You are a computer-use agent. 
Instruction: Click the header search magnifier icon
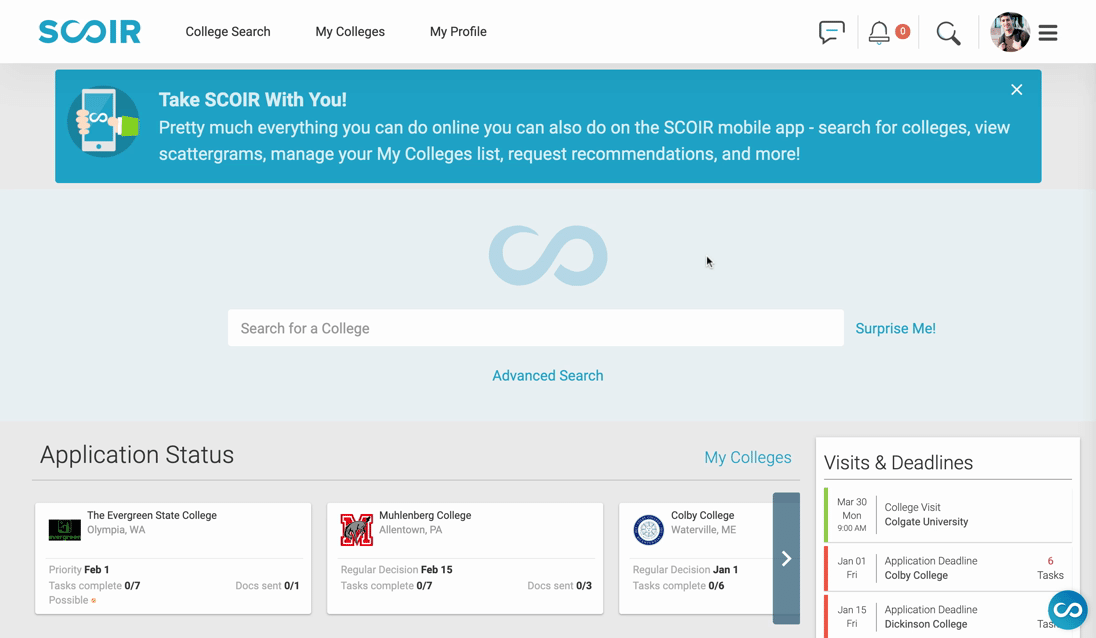949,33
